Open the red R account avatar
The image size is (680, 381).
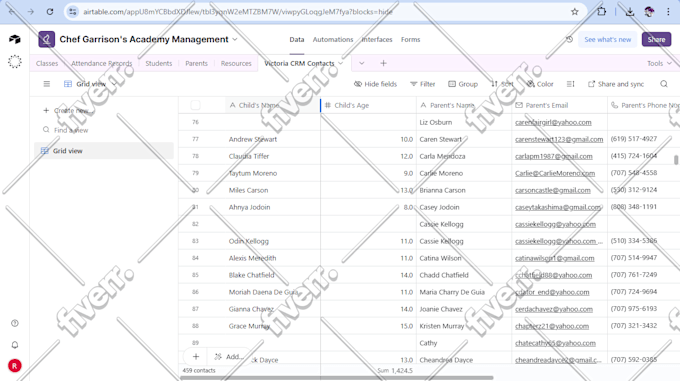click(15, 366)
